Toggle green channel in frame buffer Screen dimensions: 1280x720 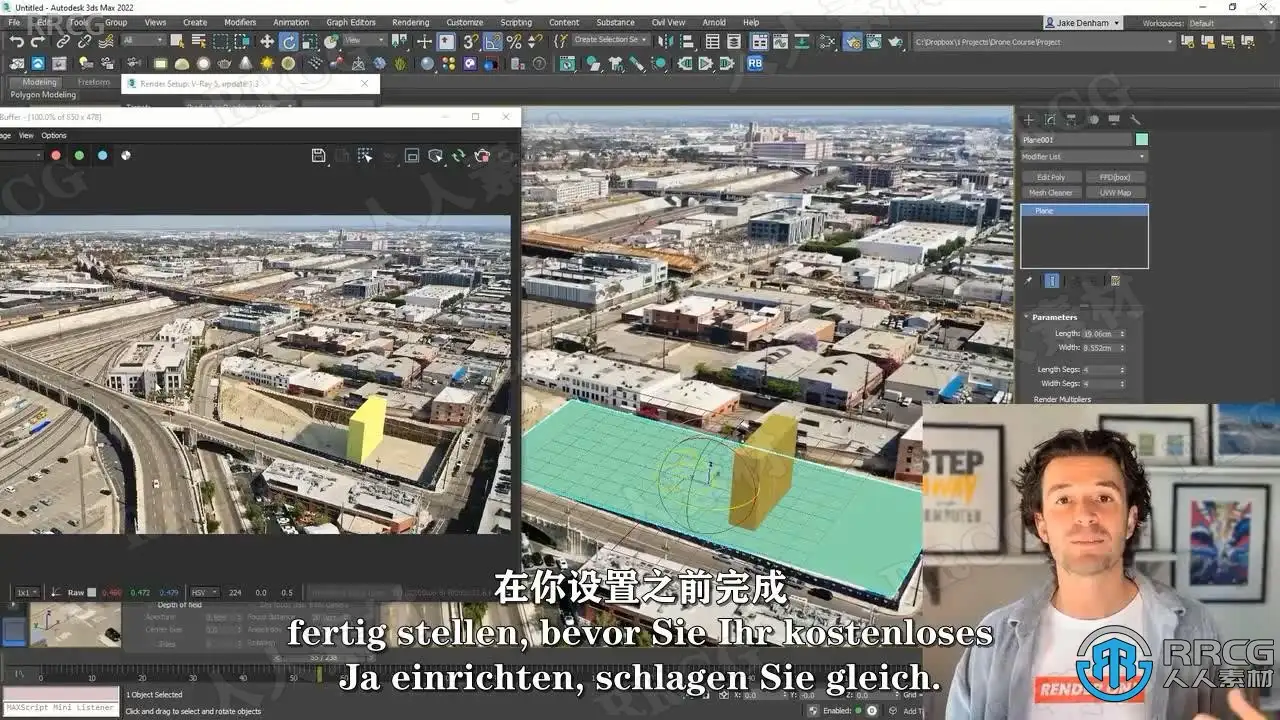[x=79, y=155]
